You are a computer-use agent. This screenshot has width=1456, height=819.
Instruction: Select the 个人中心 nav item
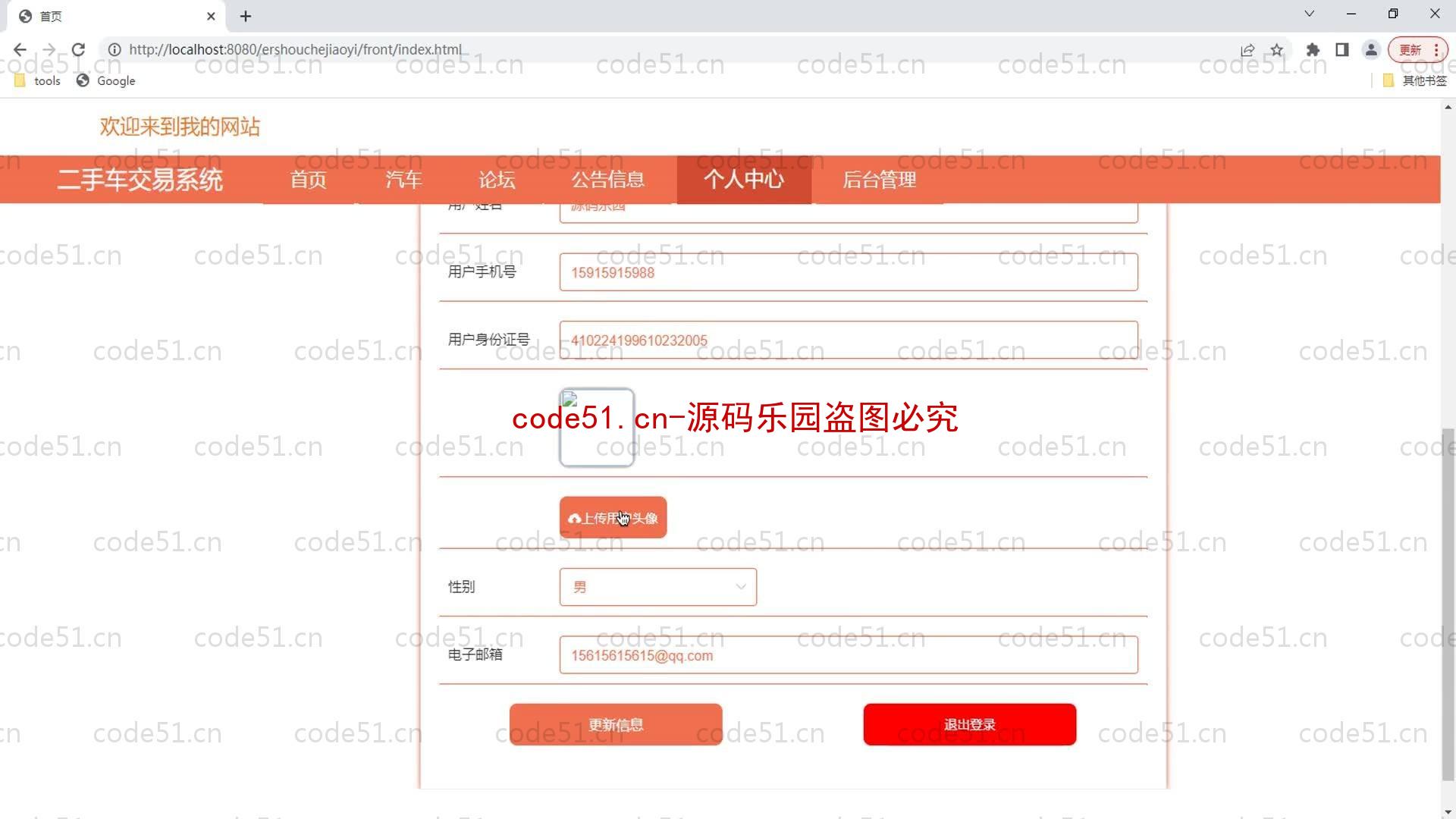click(x=744, y=180)
